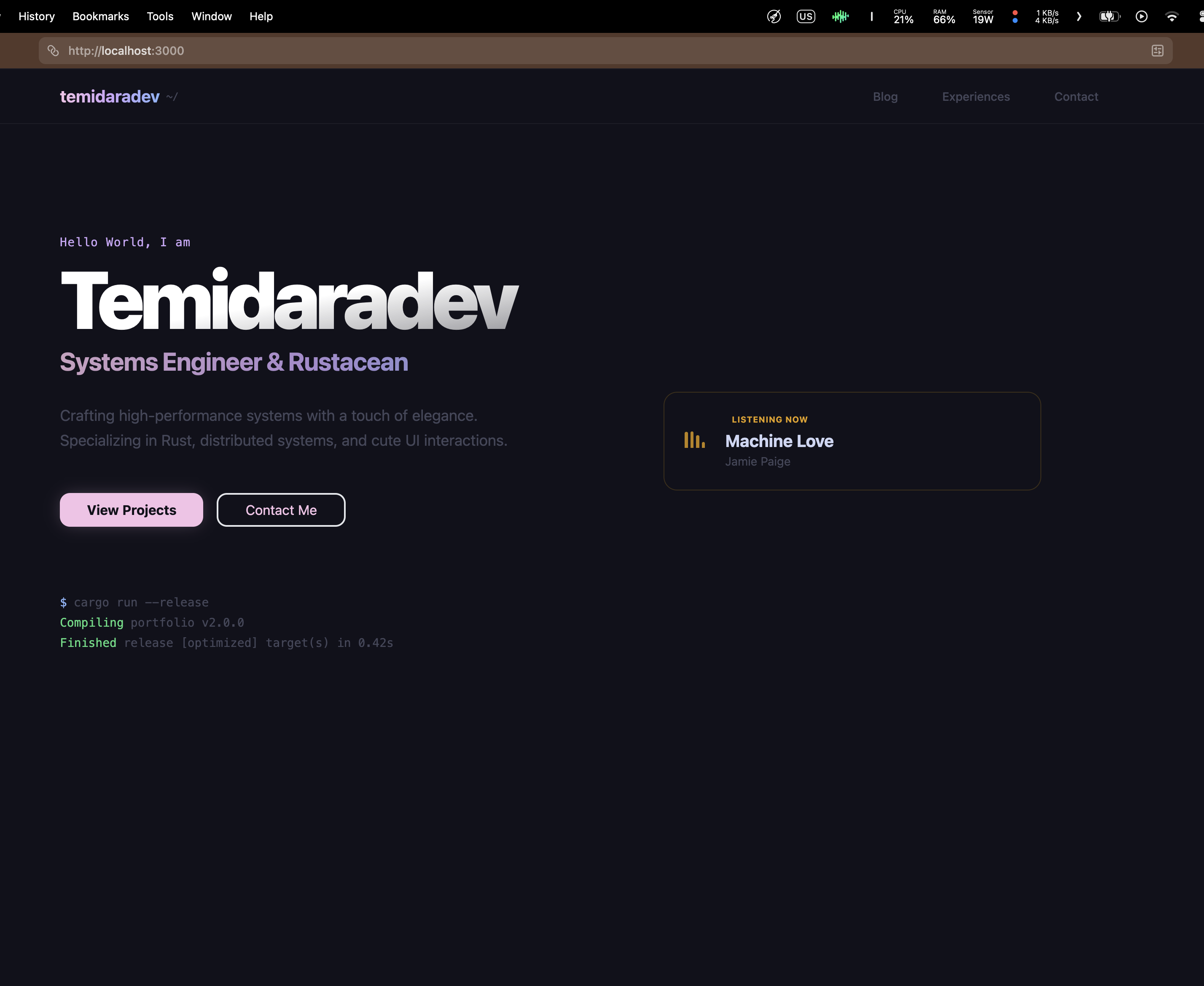Open the Wi-Fi menu bar icon
1204x986 pixels.
(1172, 16)
